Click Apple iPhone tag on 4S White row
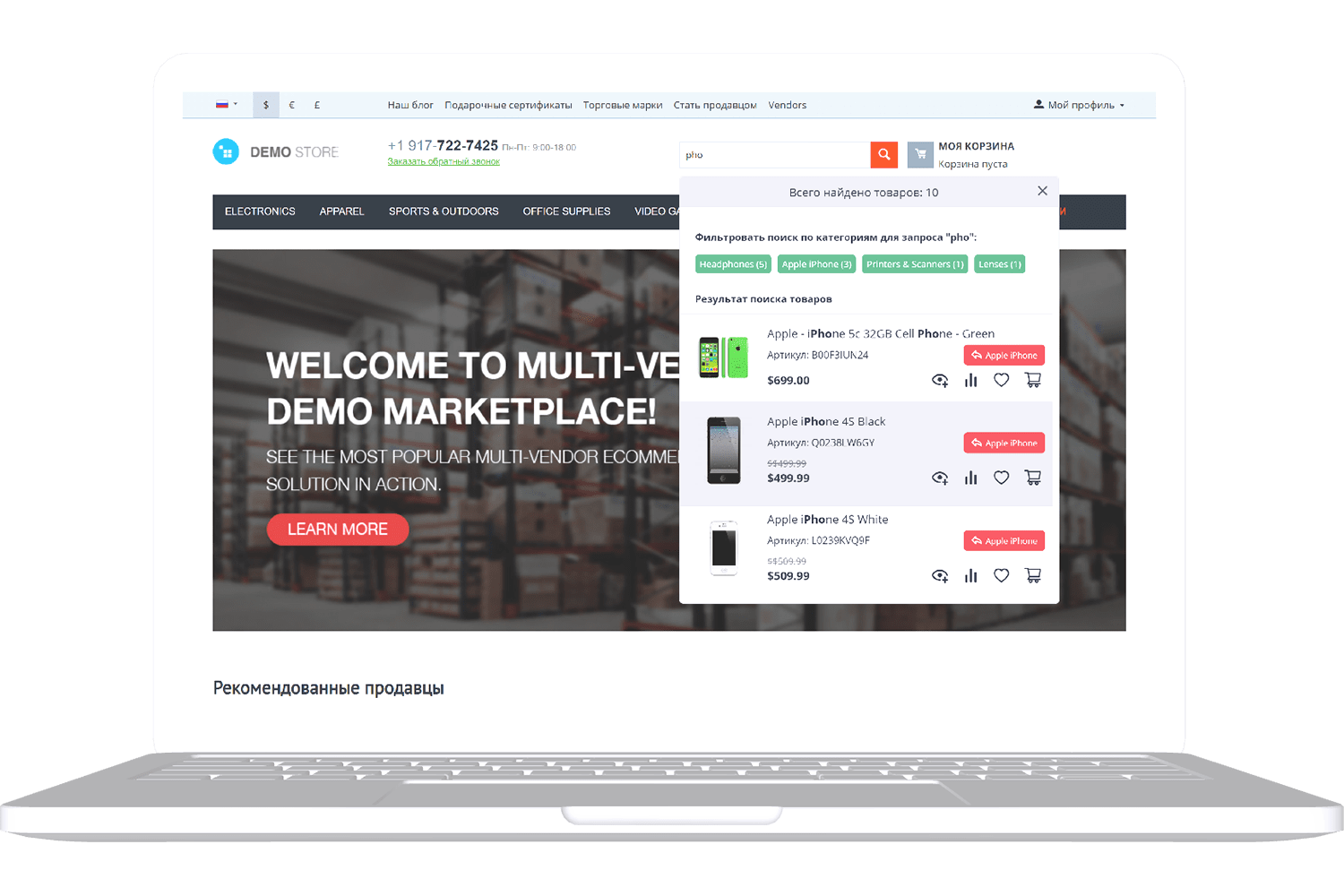The height and width of the screenshot is (896, 1344). [1004, 540]
